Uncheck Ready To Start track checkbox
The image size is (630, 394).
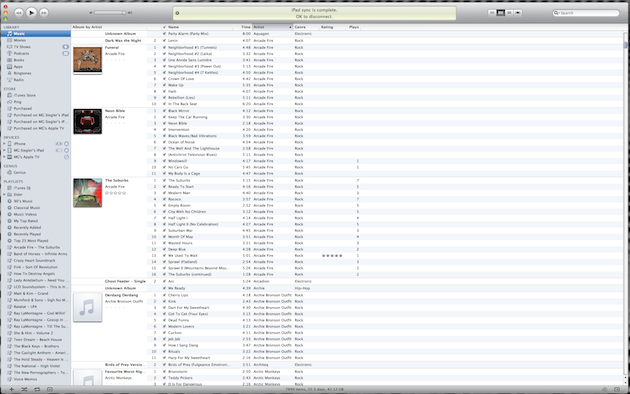point(164,187)
